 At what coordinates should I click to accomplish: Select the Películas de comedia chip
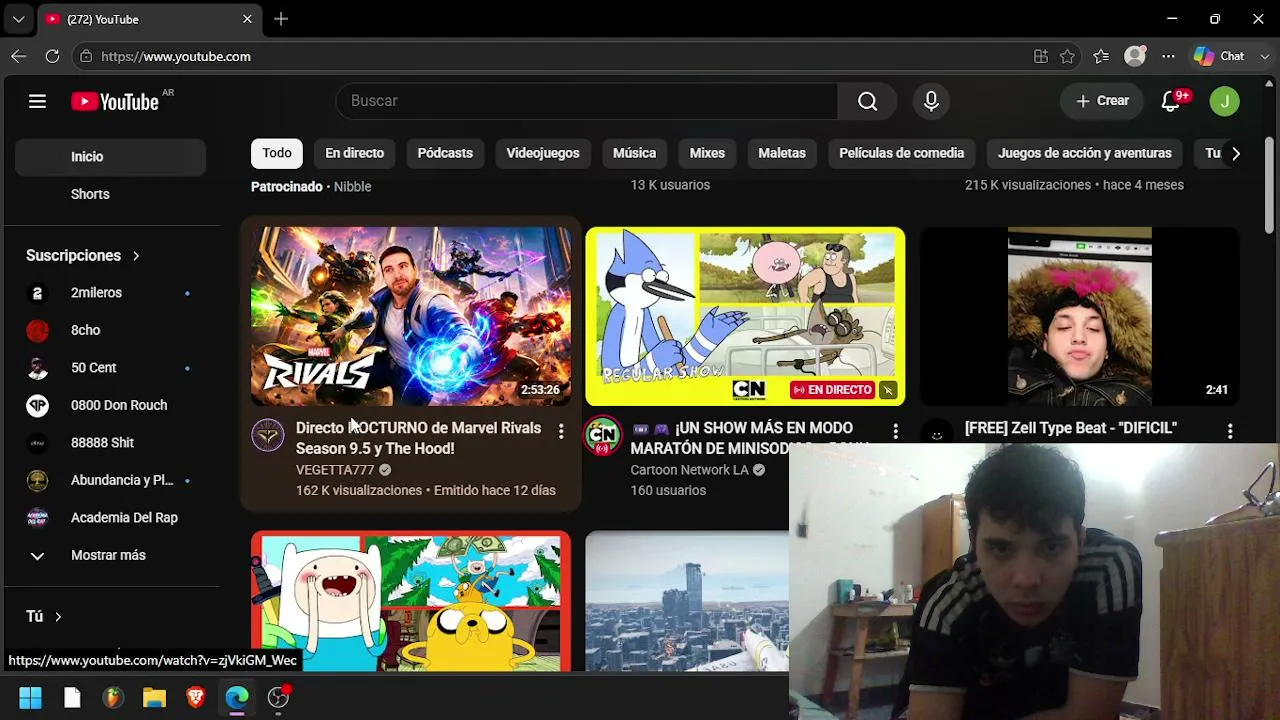[902, 153]
